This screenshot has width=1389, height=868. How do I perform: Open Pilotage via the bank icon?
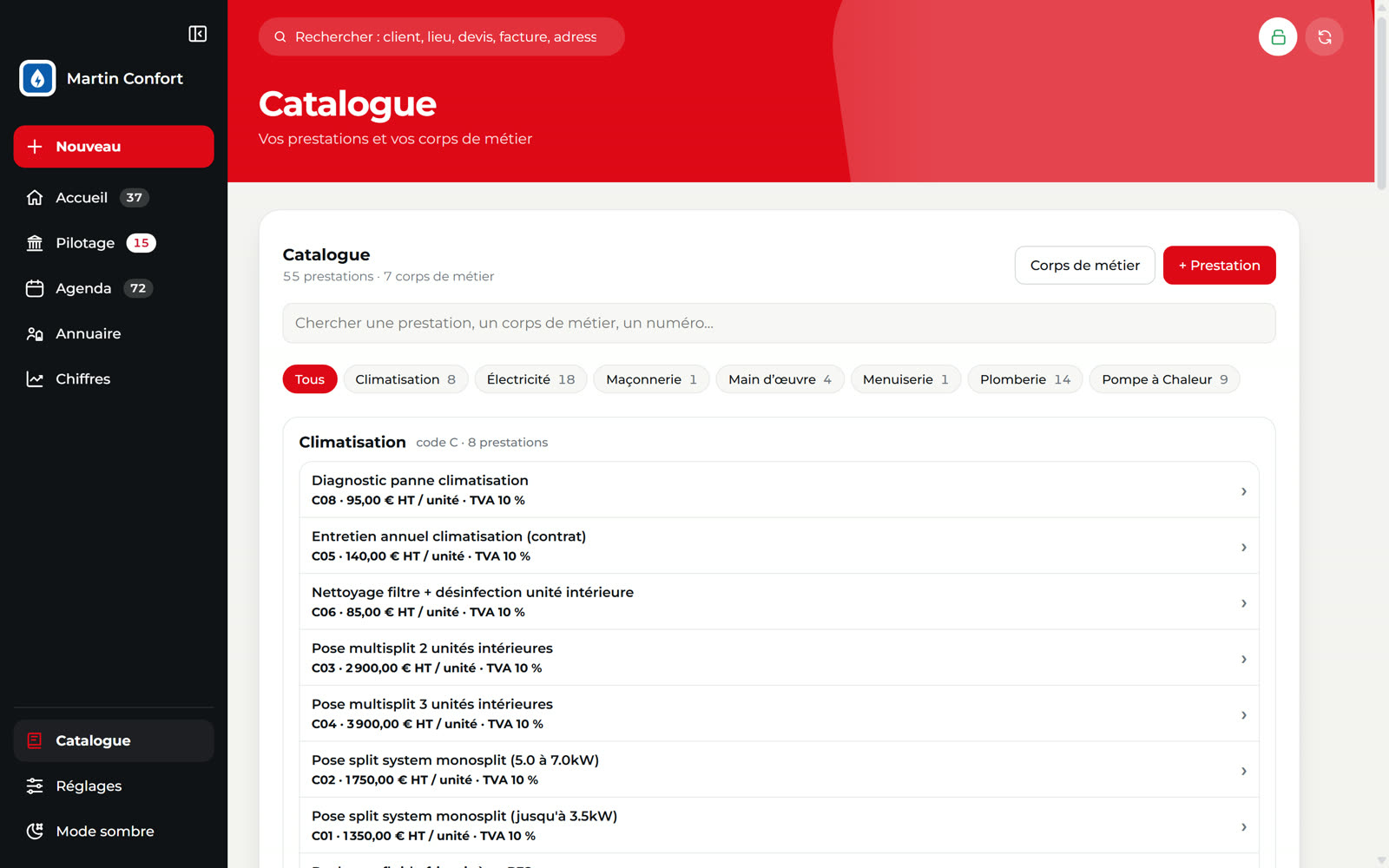[x=35, y=243]
